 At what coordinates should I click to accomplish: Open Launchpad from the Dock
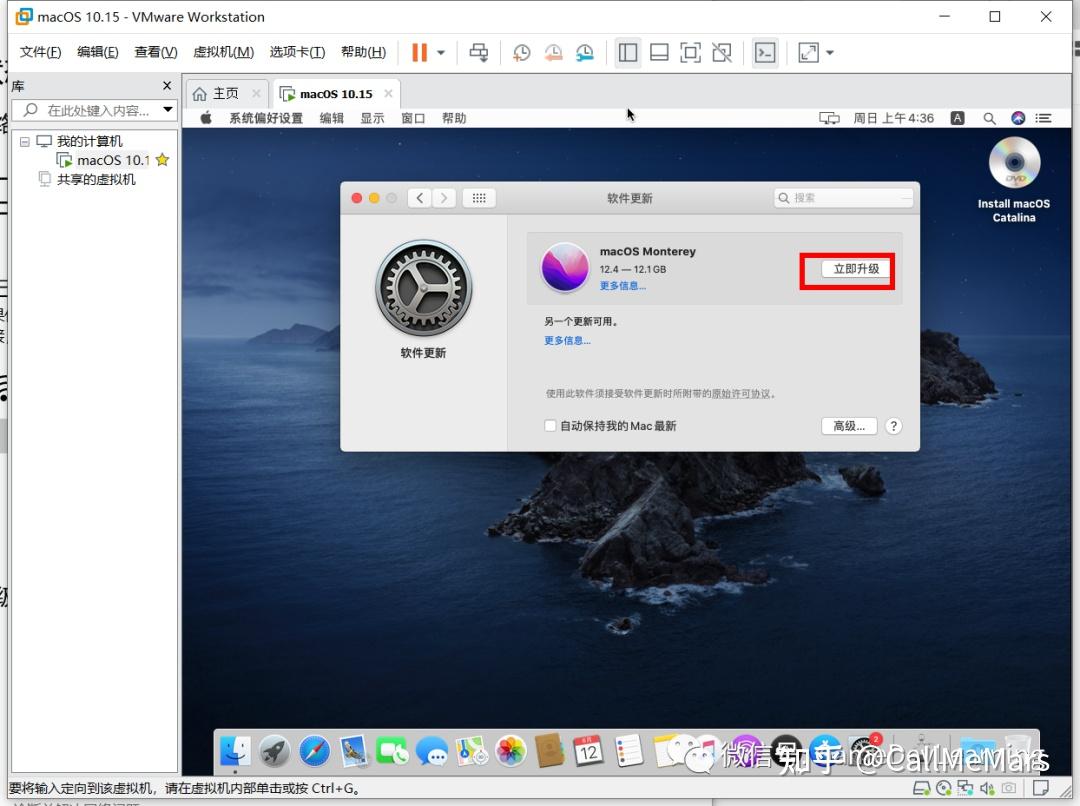pyautogui.click(x=274, y=751)
